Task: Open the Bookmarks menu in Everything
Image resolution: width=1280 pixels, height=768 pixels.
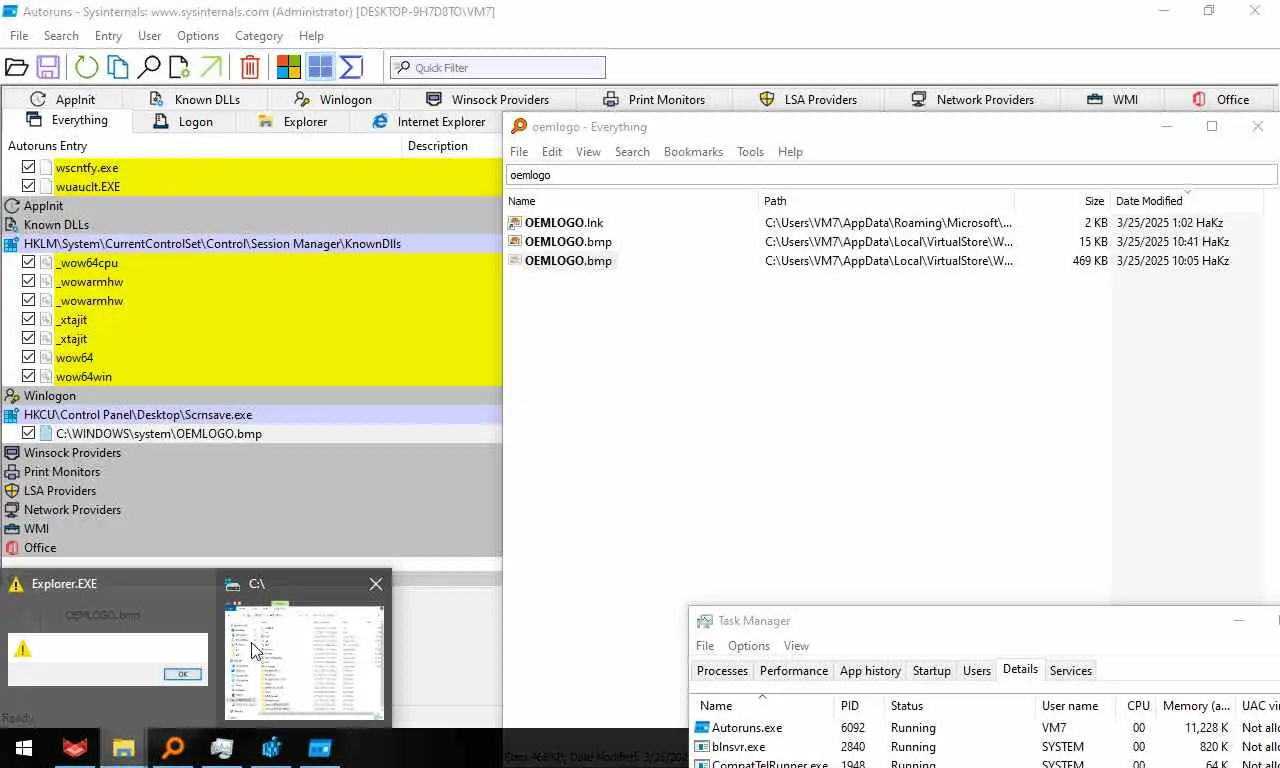Action: tap(693, 151)
